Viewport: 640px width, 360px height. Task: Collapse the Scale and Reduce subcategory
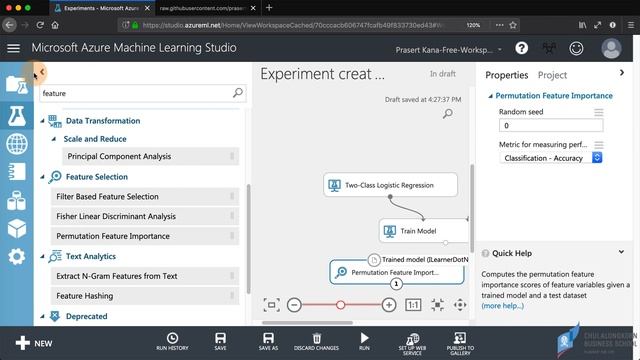tap(53, 139)
